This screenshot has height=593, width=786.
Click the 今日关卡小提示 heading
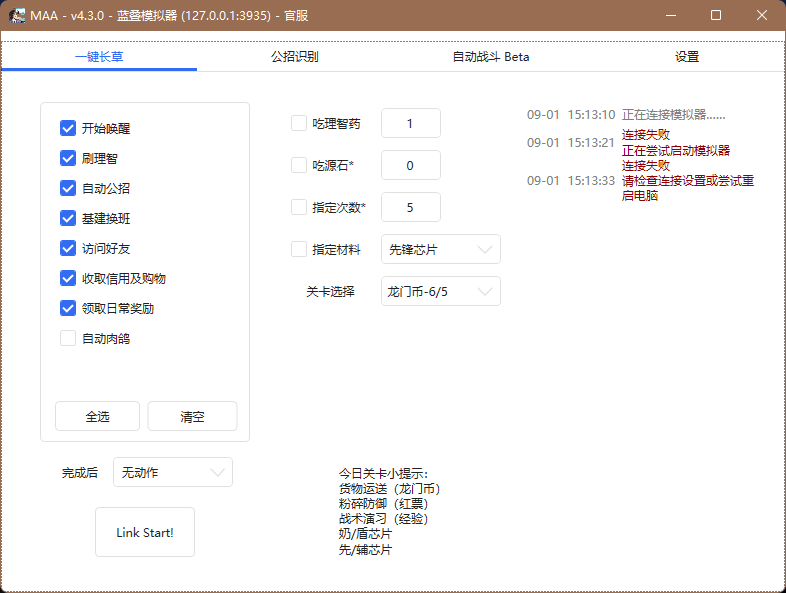383,474
